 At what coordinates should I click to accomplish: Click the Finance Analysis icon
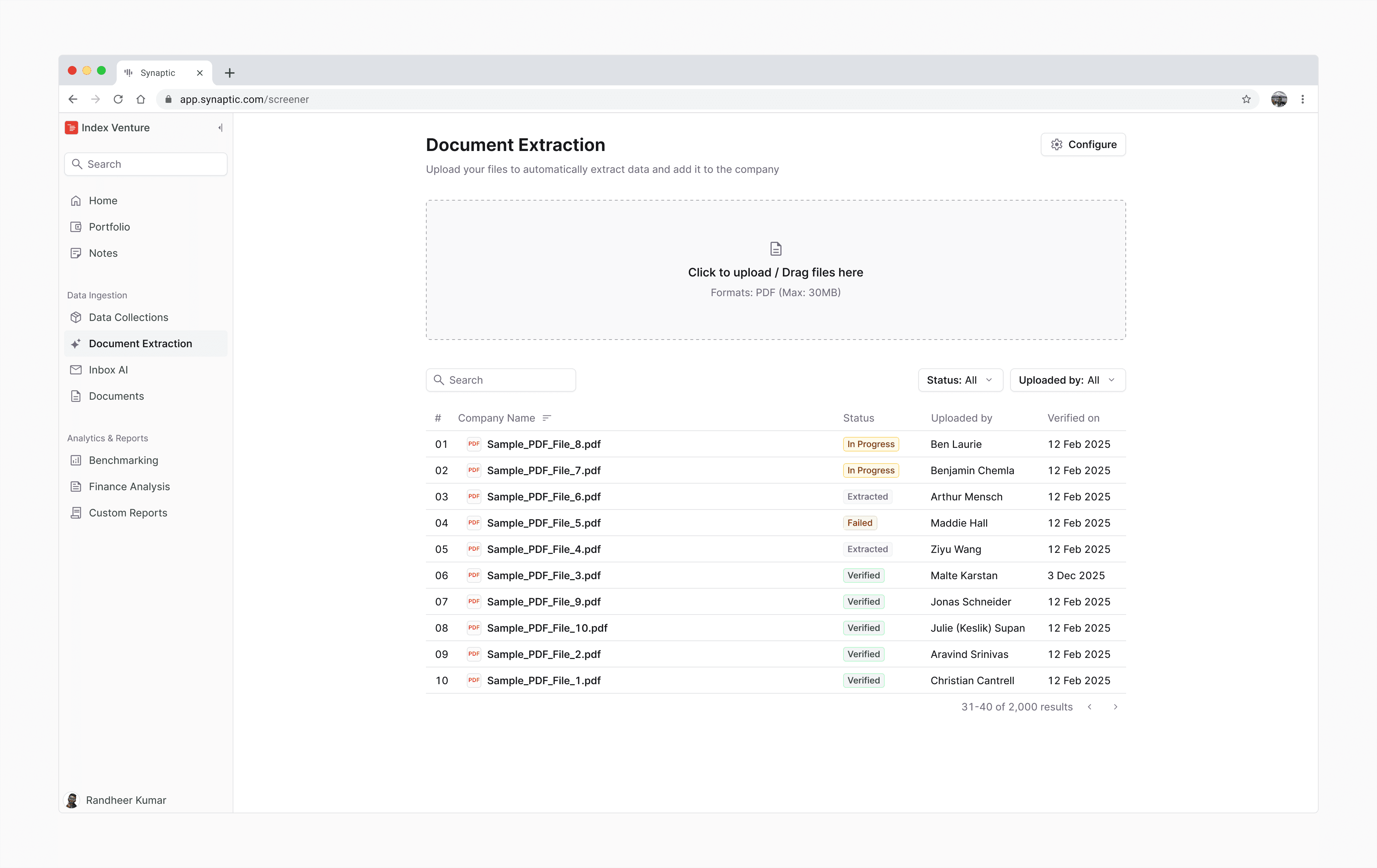point(75,487)
